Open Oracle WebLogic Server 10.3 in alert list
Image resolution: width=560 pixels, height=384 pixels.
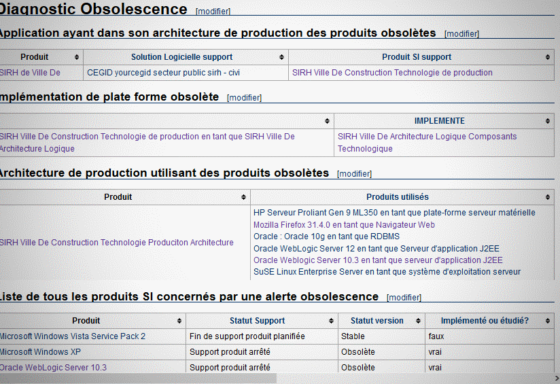[53, 368]
